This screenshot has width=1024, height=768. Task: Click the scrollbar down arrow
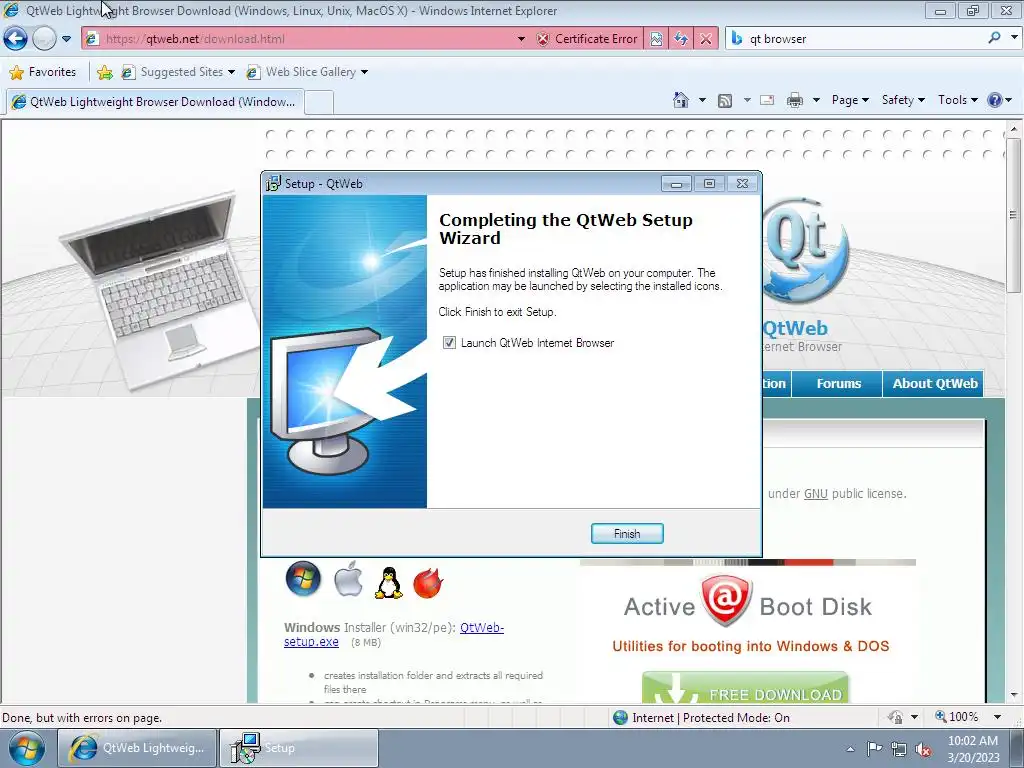click(x=1014, y=695)
